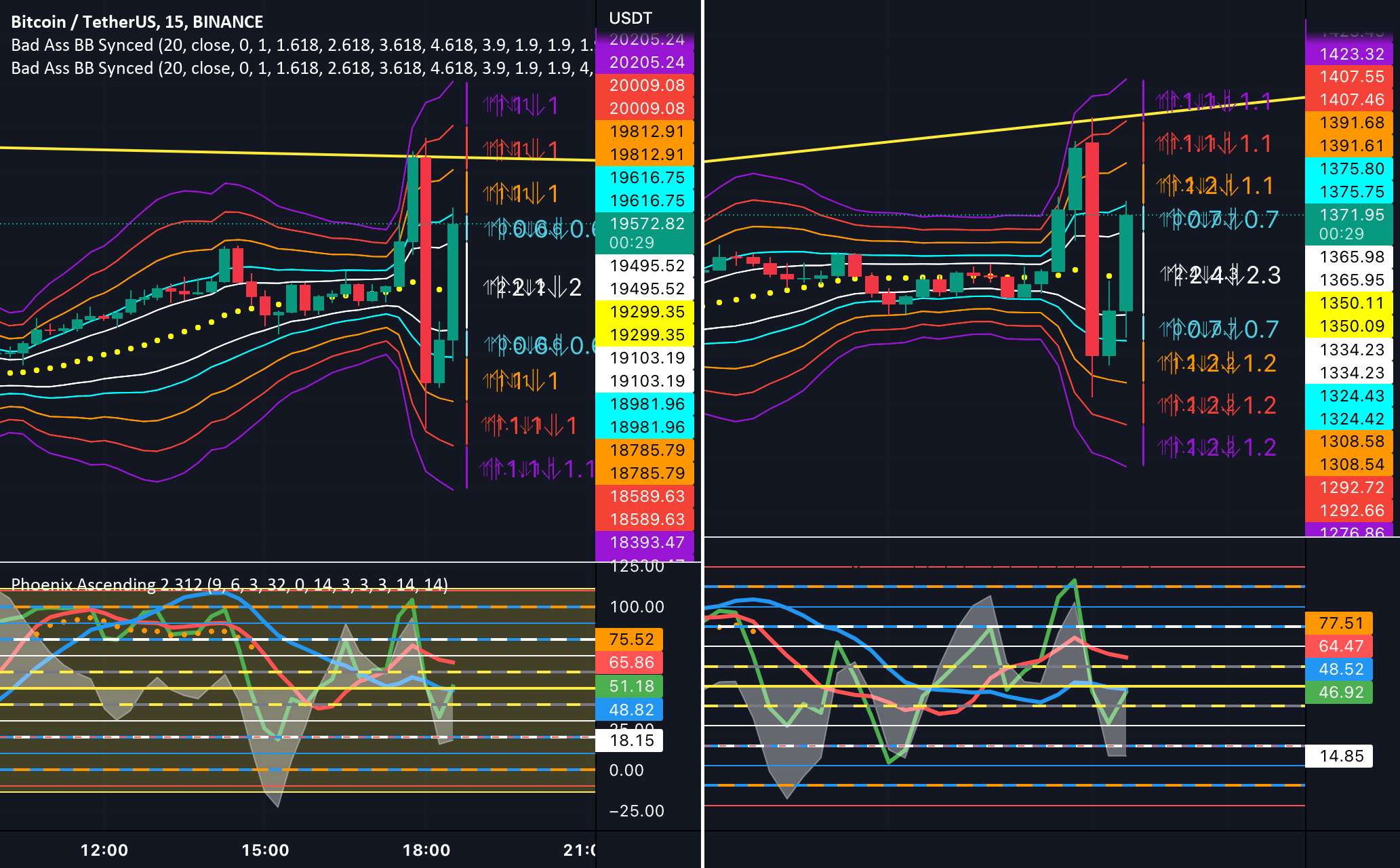Viewport: 1400px width, 868px height.
Task: Click the green 46.92 oscillator value
Action: click(x=1339, y=692)
